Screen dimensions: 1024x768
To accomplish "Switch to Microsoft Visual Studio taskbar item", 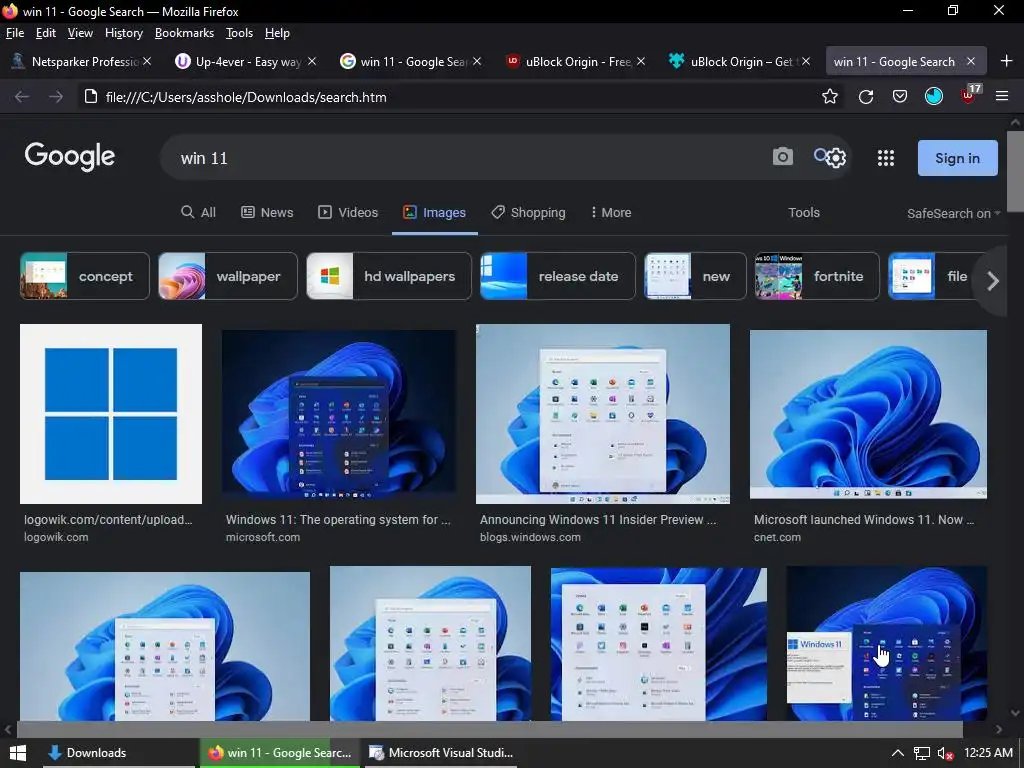I will 440,753.
